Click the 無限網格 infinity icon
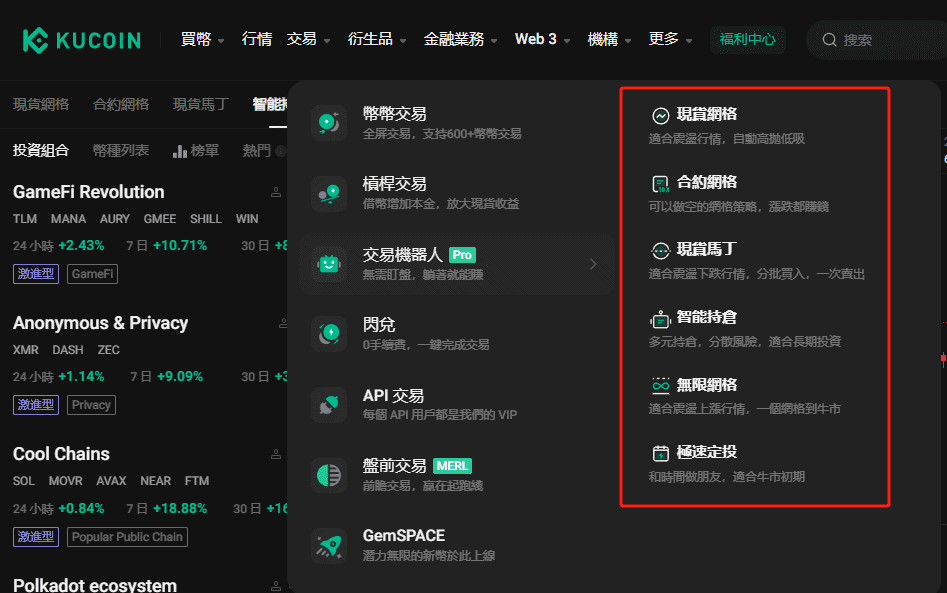947x593 pixels. 661,385
